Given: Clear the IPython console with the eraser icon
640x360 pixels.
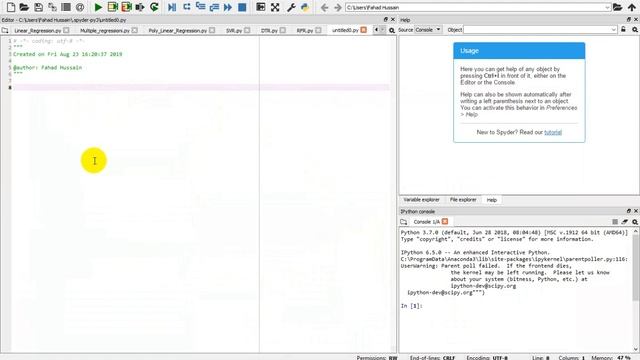Looking at the screenshot, I should 625,222.
